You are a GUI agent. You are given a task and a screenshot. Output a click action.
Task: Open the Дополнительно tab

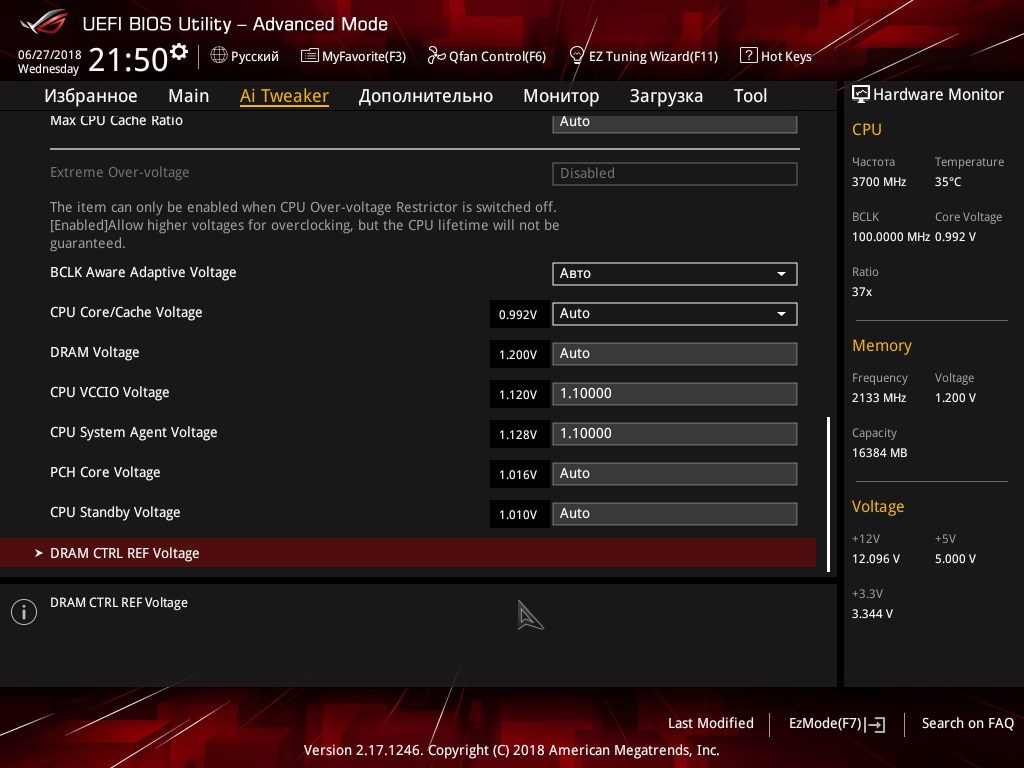[426, 96]
